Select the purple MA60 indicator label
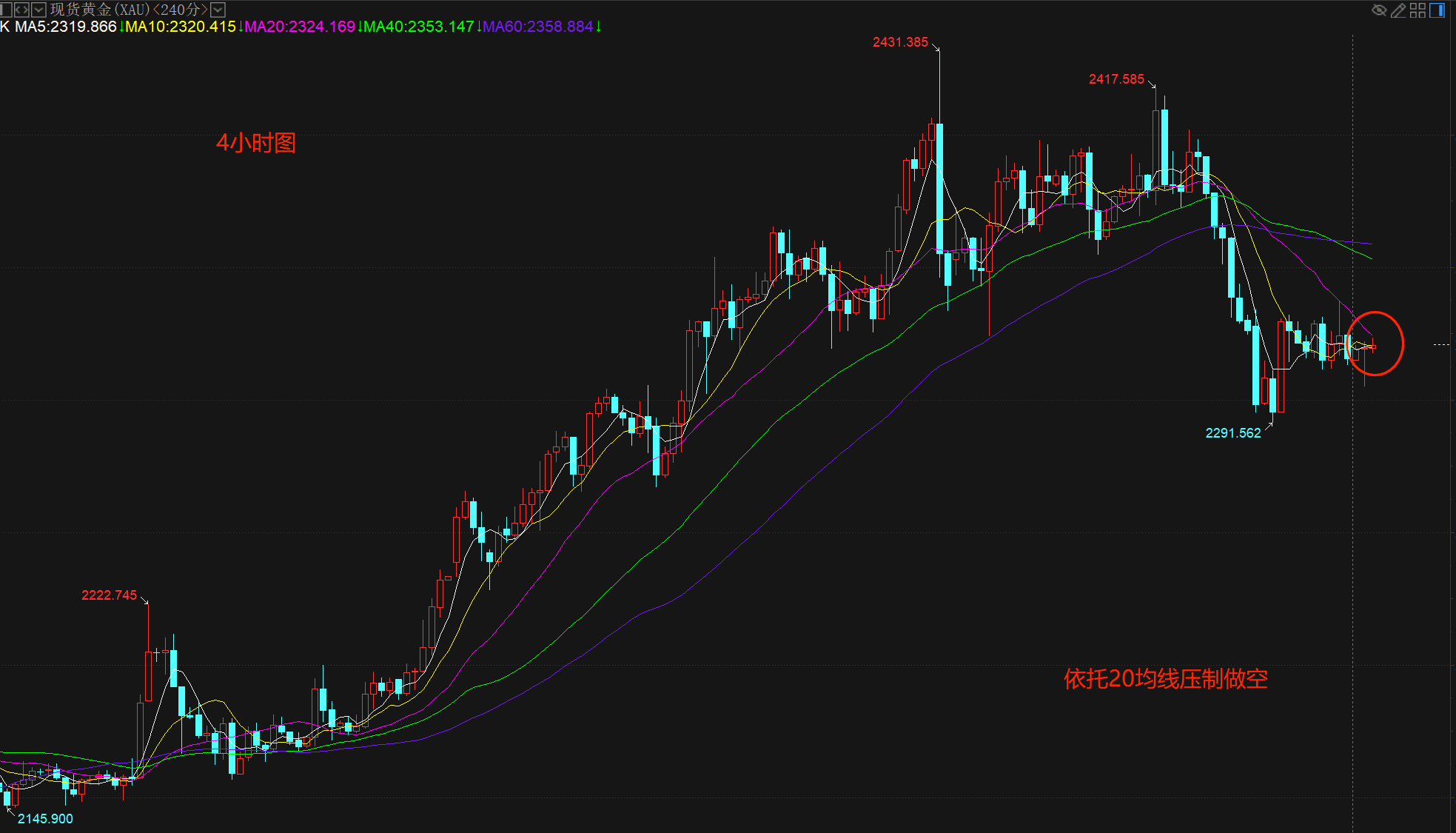The width and height of the screenshot is (1456, 833). click(538, 27)
